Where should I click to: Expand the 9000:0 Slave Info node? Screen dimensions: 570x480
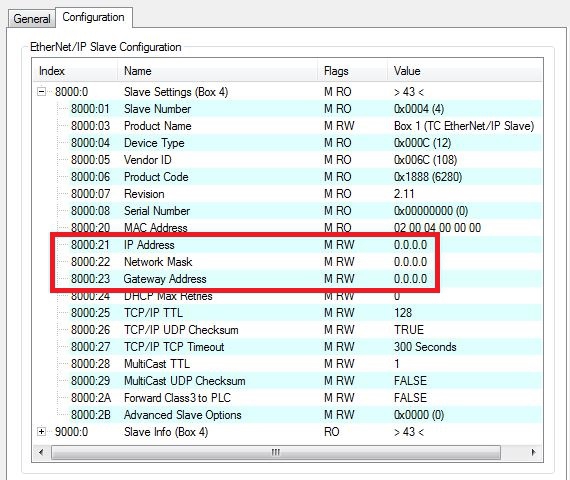coord(42,432)
